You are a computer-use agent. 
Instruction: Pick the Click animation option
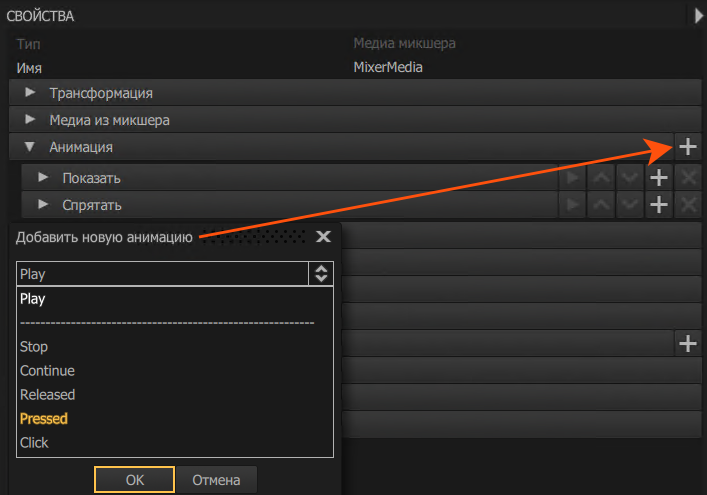[34, 443]
